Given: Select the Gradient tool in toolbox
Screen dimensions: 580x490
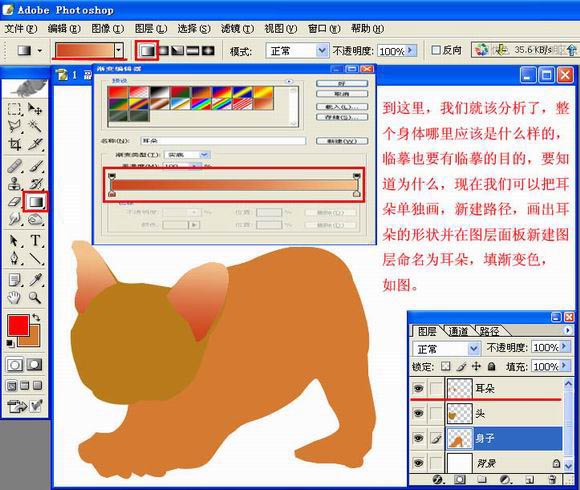Looking at the screenshot, I should (36, 202).
